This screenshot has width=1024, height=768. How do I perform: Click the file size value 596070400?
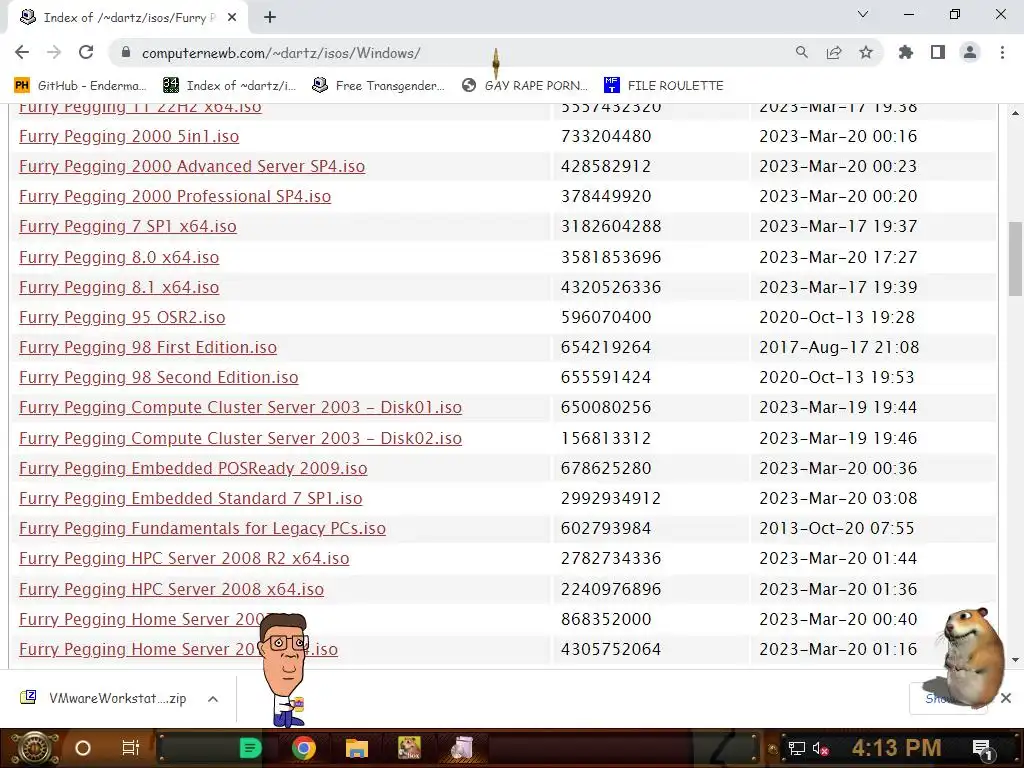point(606,317)
